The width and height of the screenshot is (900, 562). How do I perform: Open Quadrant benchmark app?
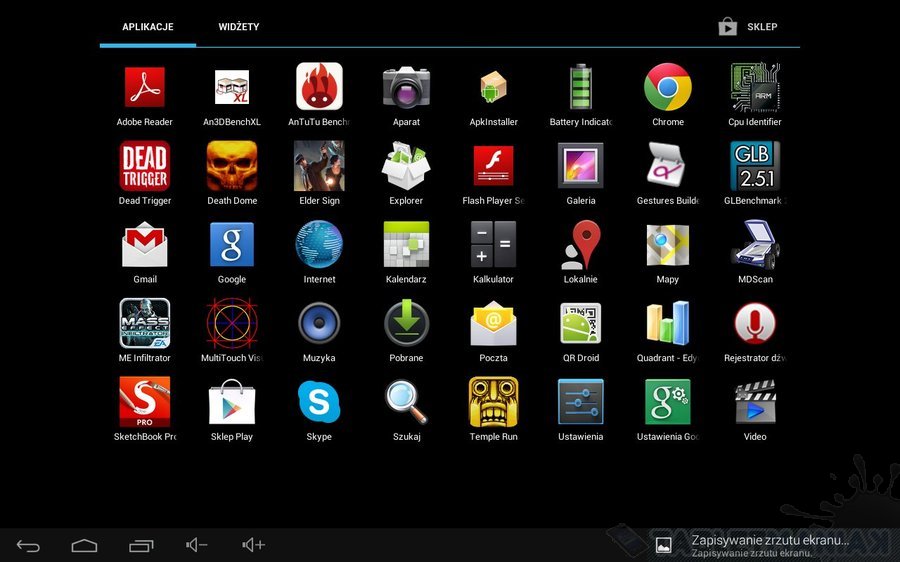668,323
